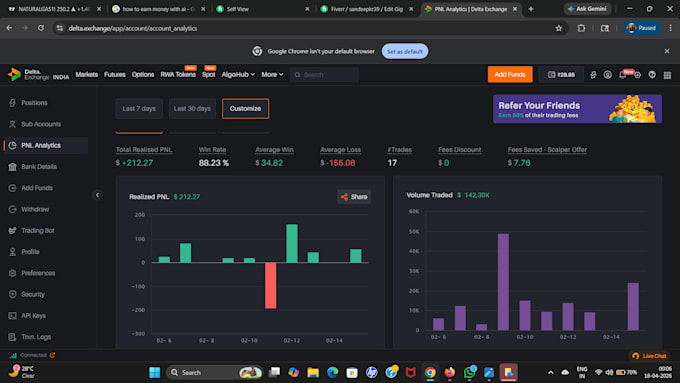
Task: Click the Connected status indicator
Action: (33, 355)
